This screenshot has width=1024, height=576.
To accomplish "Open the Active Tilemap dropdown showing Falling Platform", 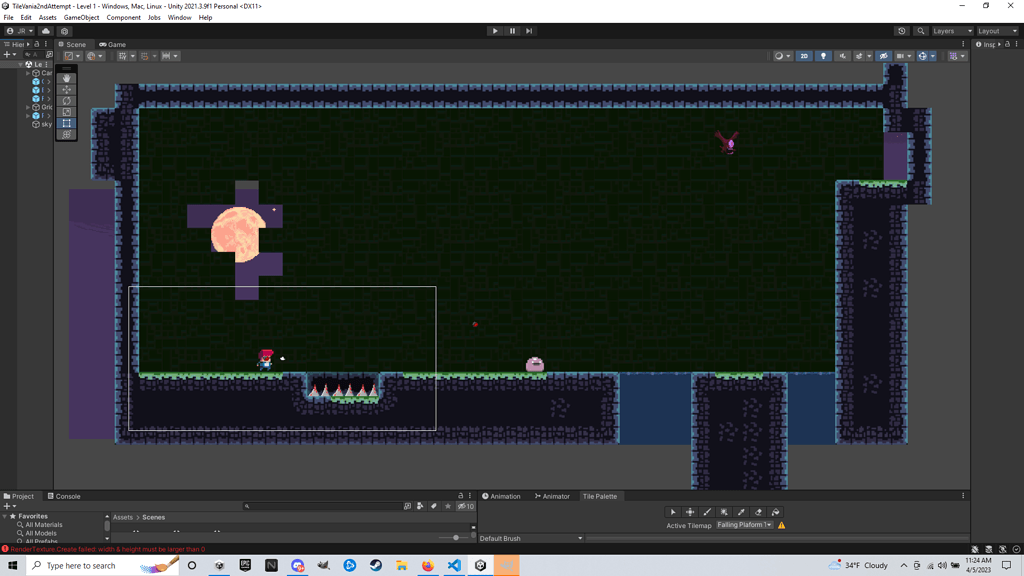I will pos(745,525).
